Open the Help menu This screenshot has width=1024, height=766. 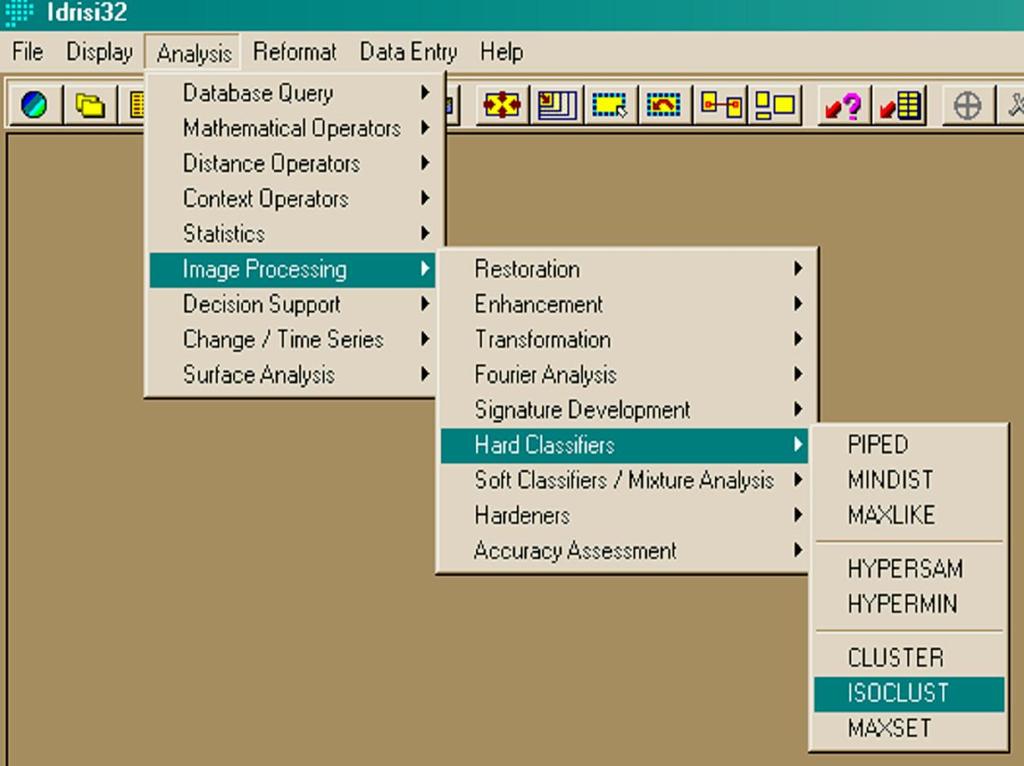pyautogui.click(x=502, y=52)
